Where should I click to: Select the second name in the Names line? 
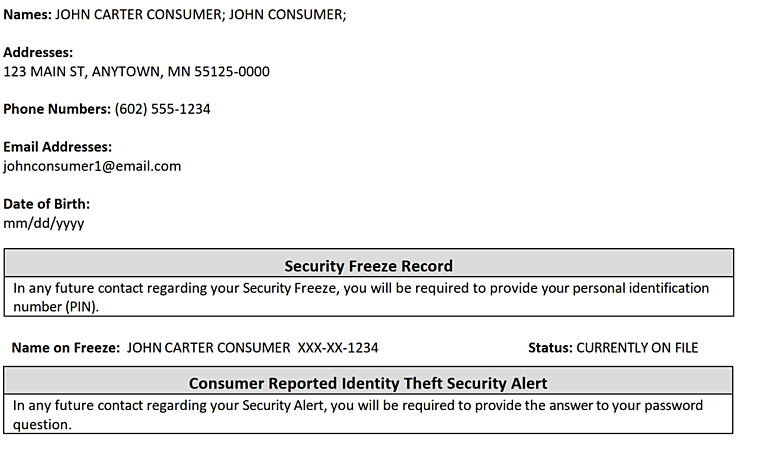[295, 15]
